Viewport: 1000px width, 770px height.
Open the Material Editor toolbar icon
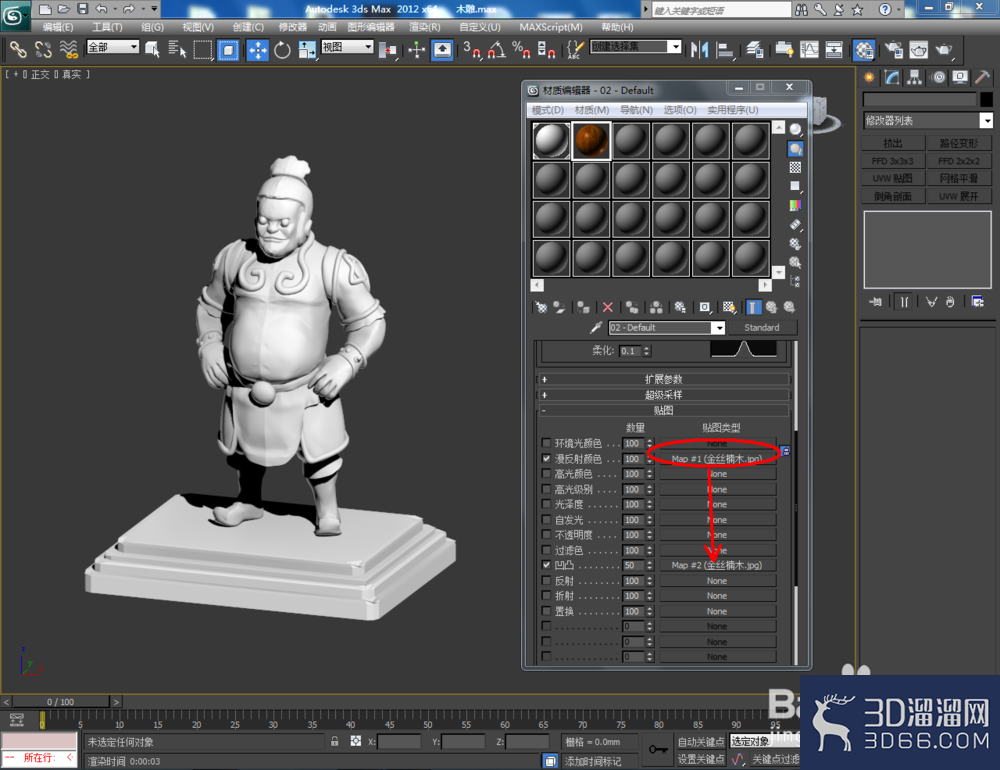tap(864, 50)
